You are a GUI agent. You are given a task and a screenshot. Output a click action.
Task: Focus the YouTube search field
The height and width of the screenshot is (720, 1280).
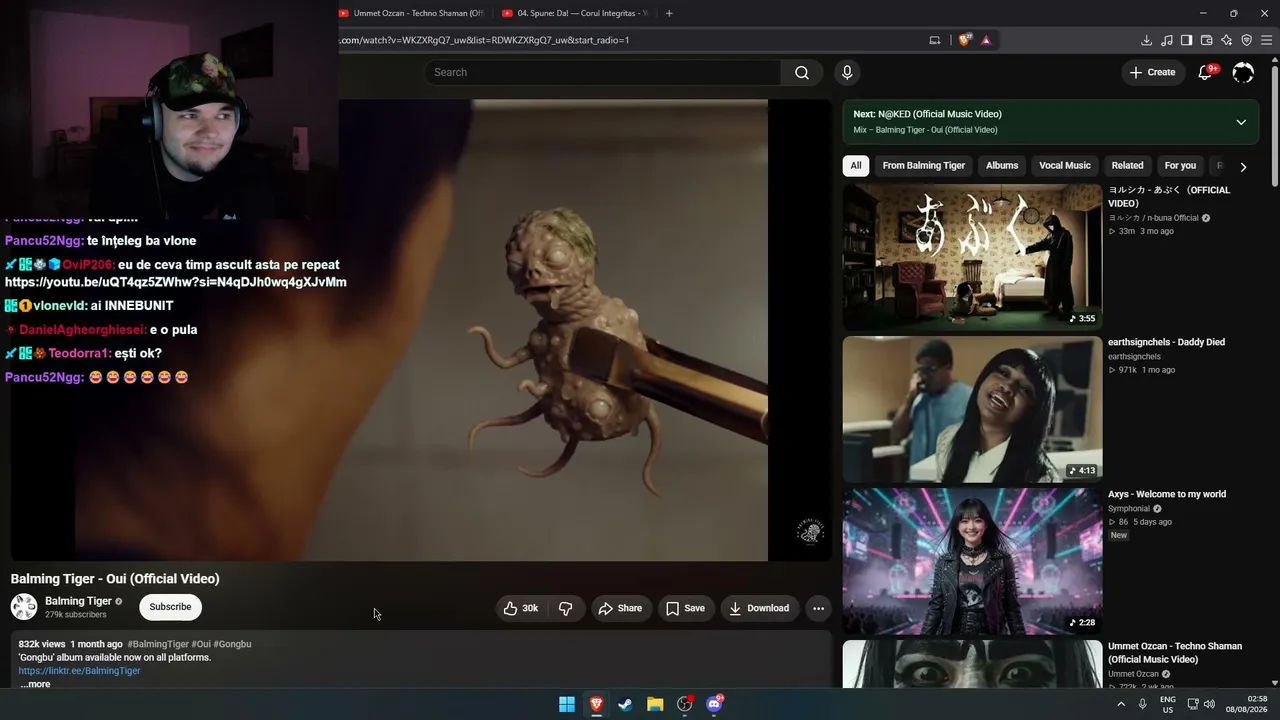(603, 72)
